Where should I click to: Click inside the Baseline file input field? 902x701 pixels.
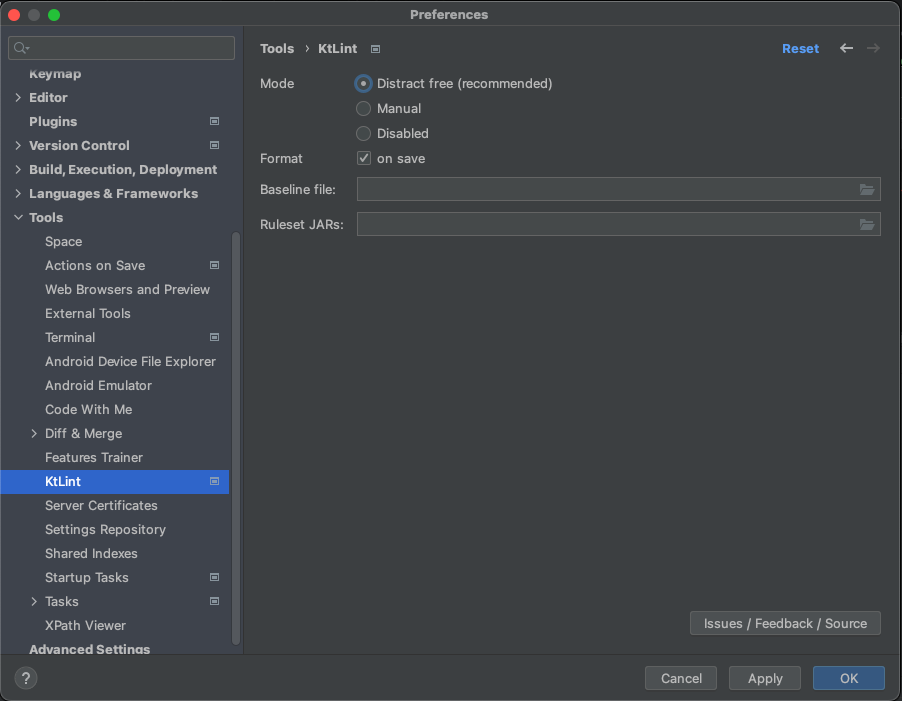pos(600,189)
